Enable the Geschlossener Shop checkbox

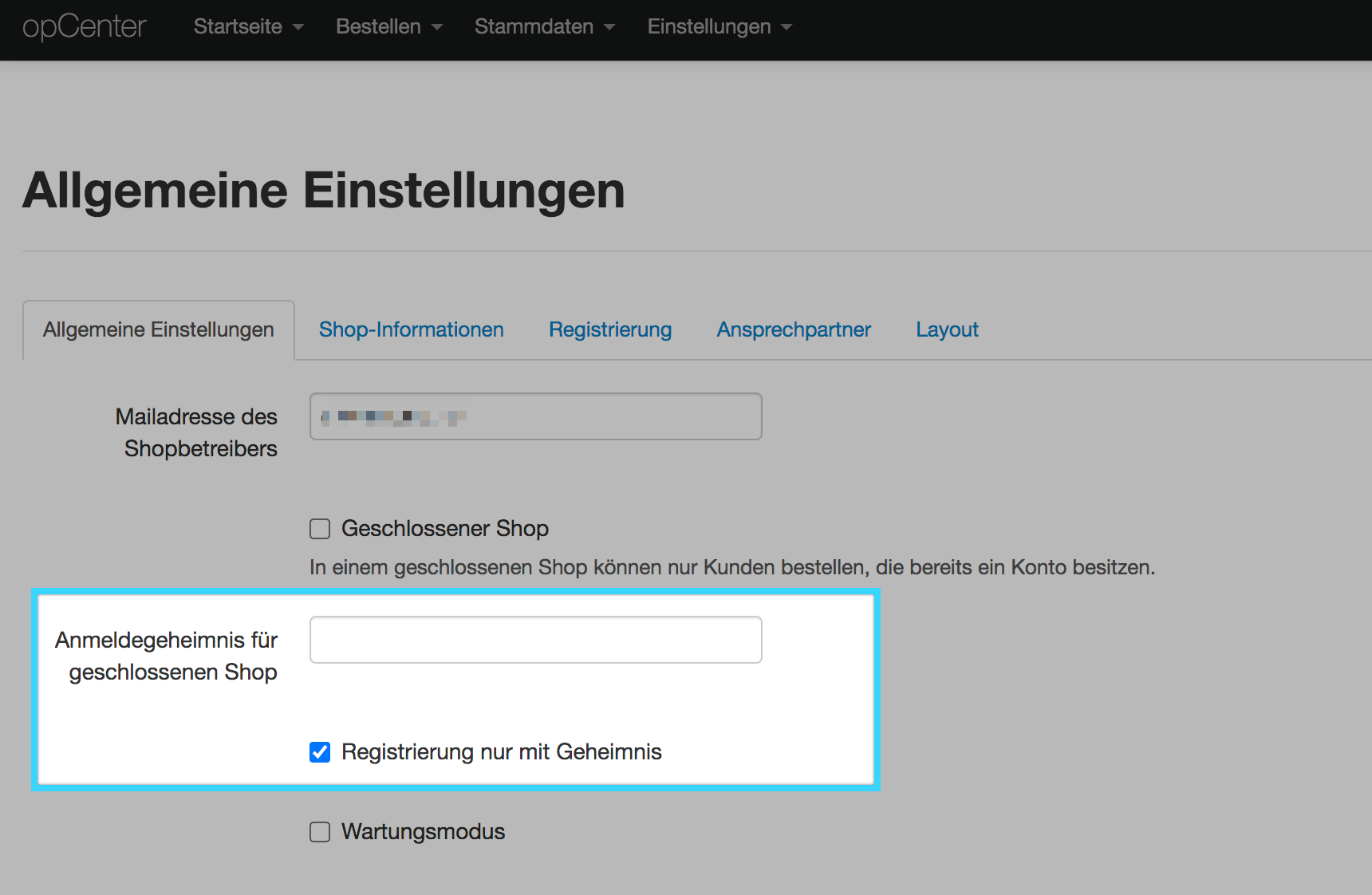click(x=319, y=528)
